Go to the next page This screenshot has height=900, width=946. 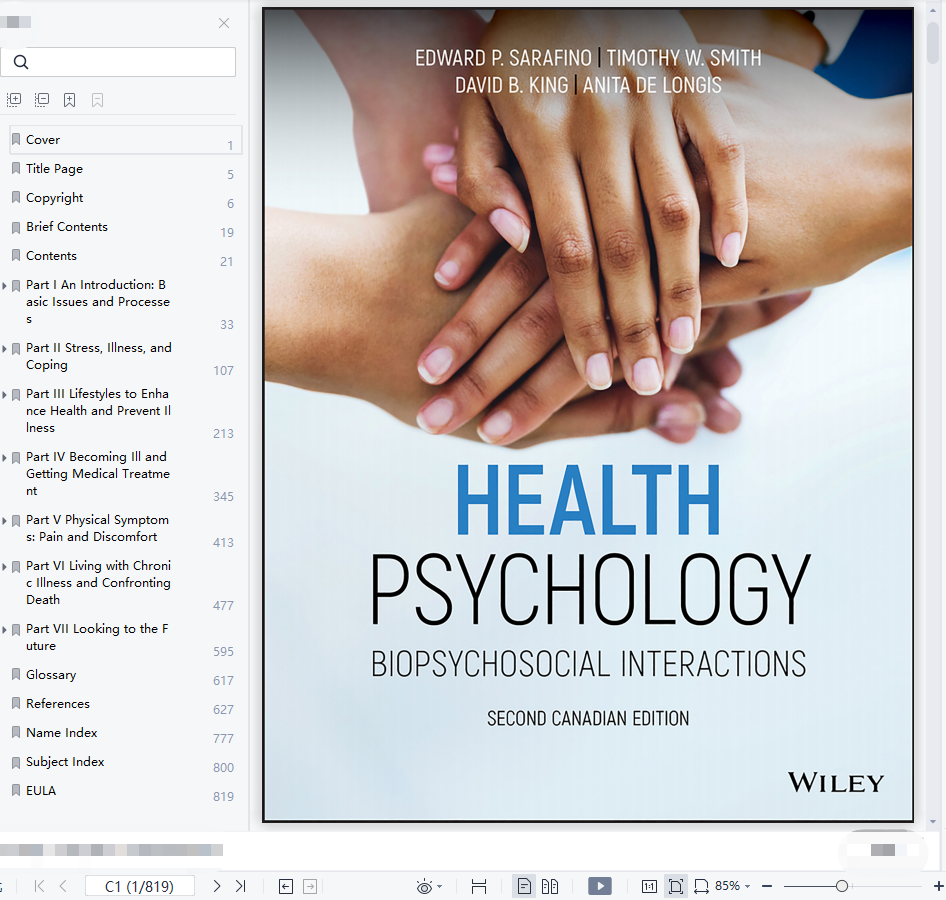[217, 886]
